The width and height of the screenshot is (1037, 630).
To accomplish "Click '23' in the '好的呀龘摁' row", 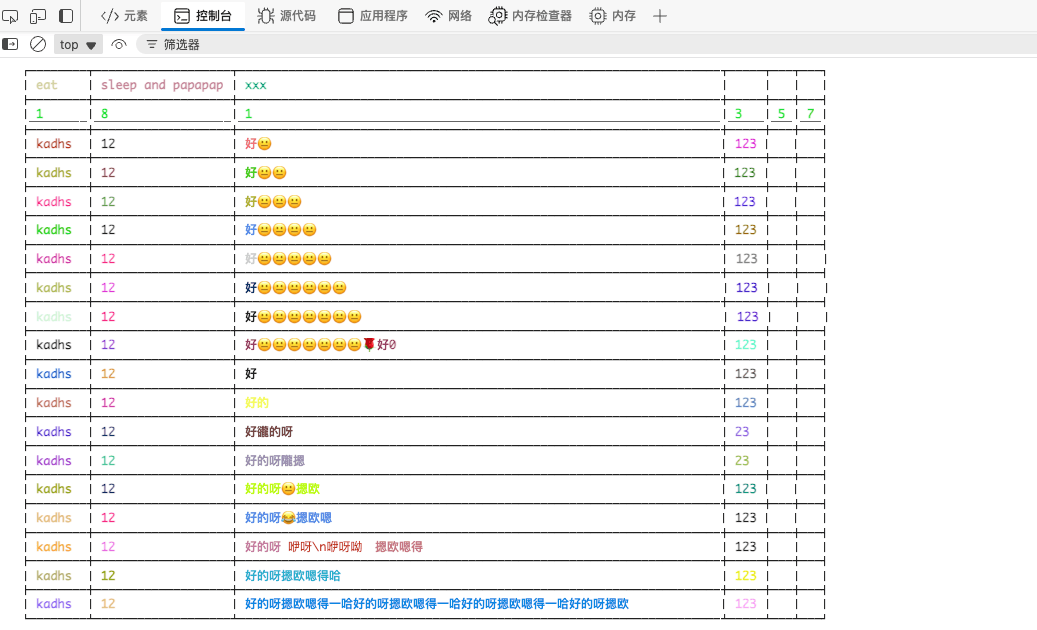I will click(x=742, y=461).
